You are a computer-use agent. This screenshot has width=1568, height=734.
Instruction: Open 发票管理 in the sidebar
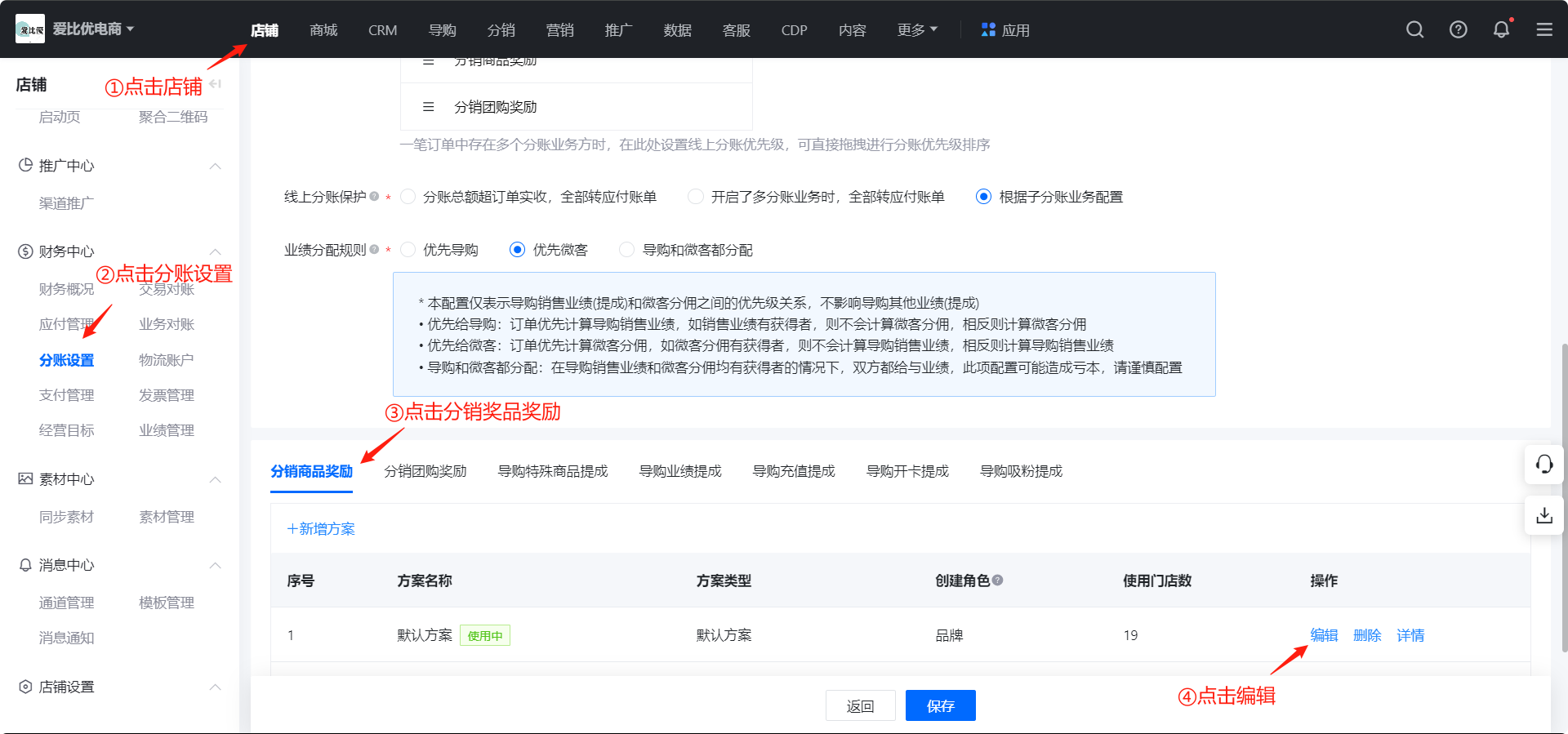(x=167, y=395)
